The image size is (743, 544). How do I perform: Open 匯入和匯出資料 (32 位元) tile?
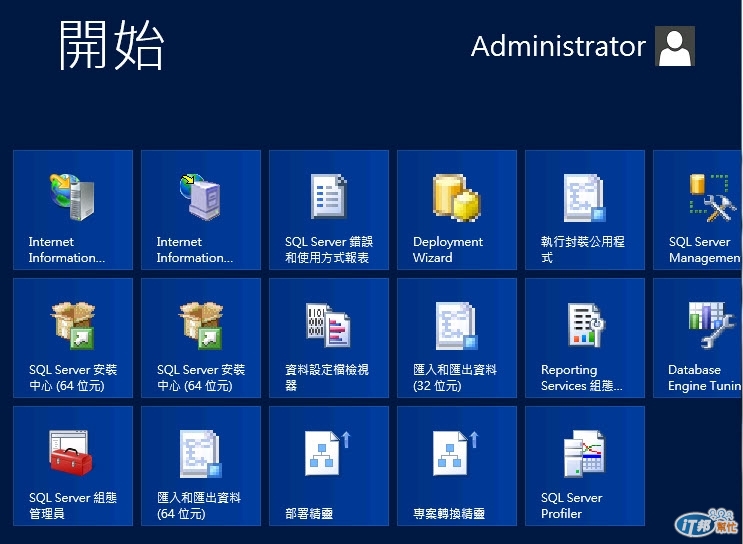point(457,338)
